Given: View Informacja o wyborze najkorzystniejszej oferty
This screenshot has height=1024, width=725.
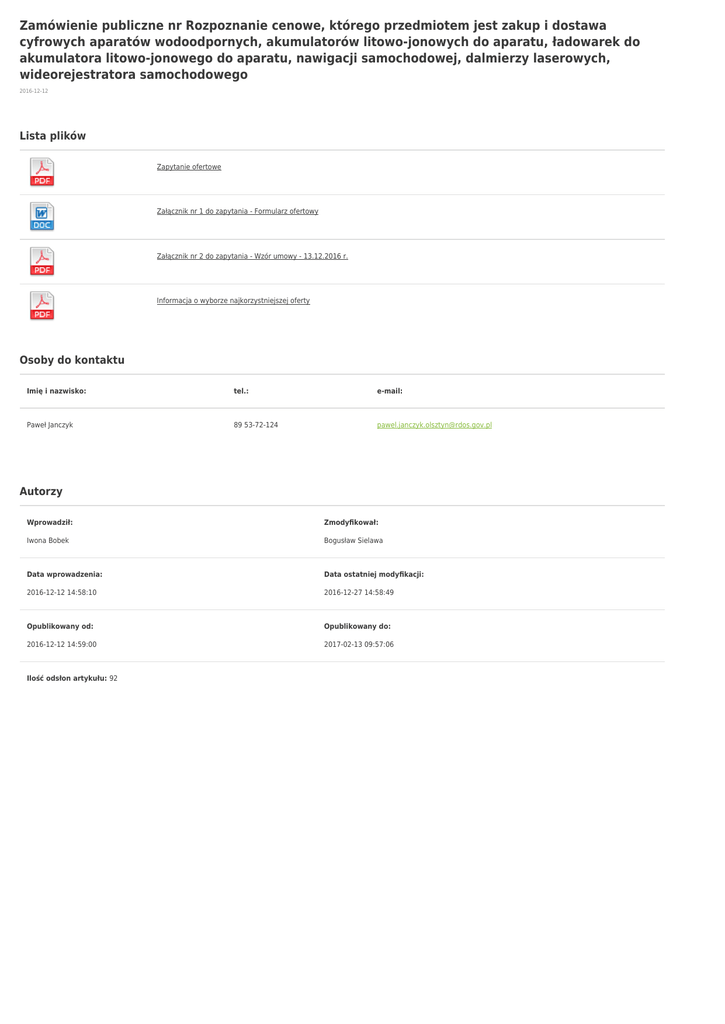Looking at the screenshot, I should (233, 300).
